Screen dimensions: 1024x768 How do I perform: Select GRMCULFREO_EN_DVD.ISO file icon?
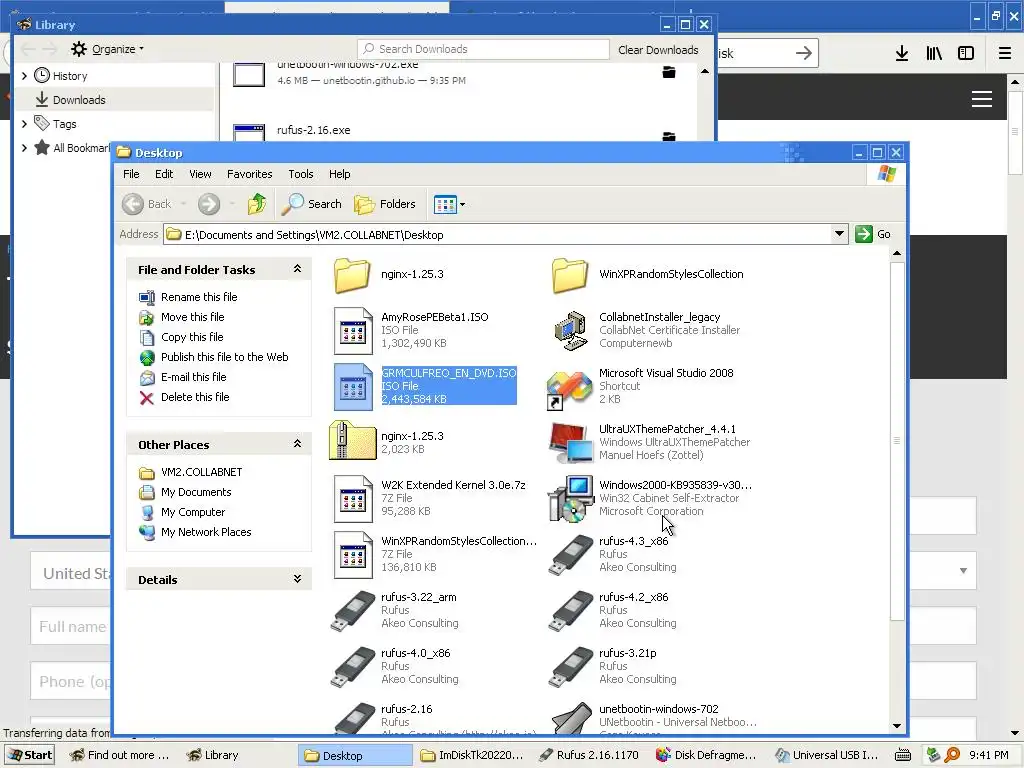click(x=353, y=387)
